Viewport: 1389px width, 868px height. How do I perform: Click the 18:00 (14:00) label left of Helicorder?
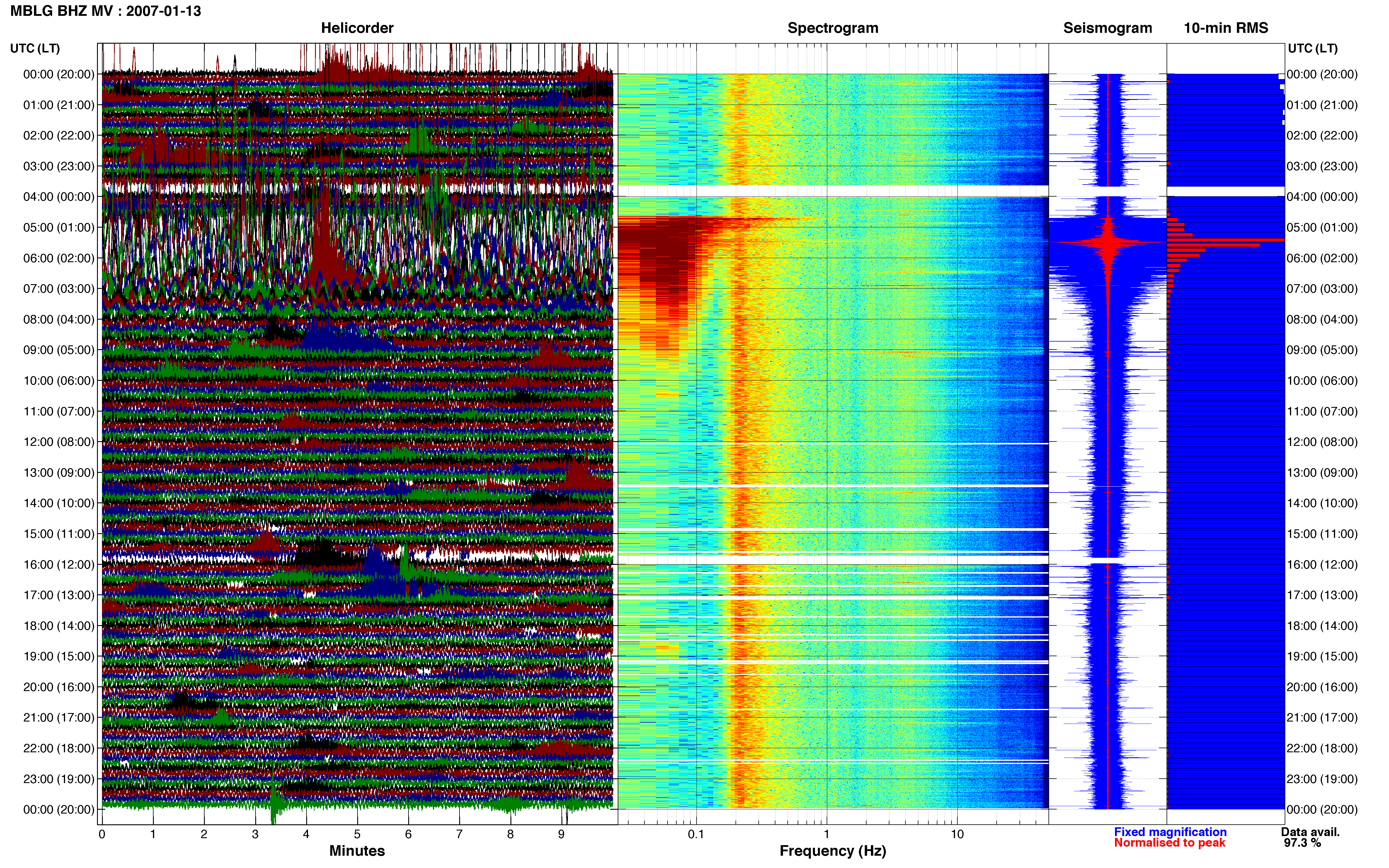[59, 626]
